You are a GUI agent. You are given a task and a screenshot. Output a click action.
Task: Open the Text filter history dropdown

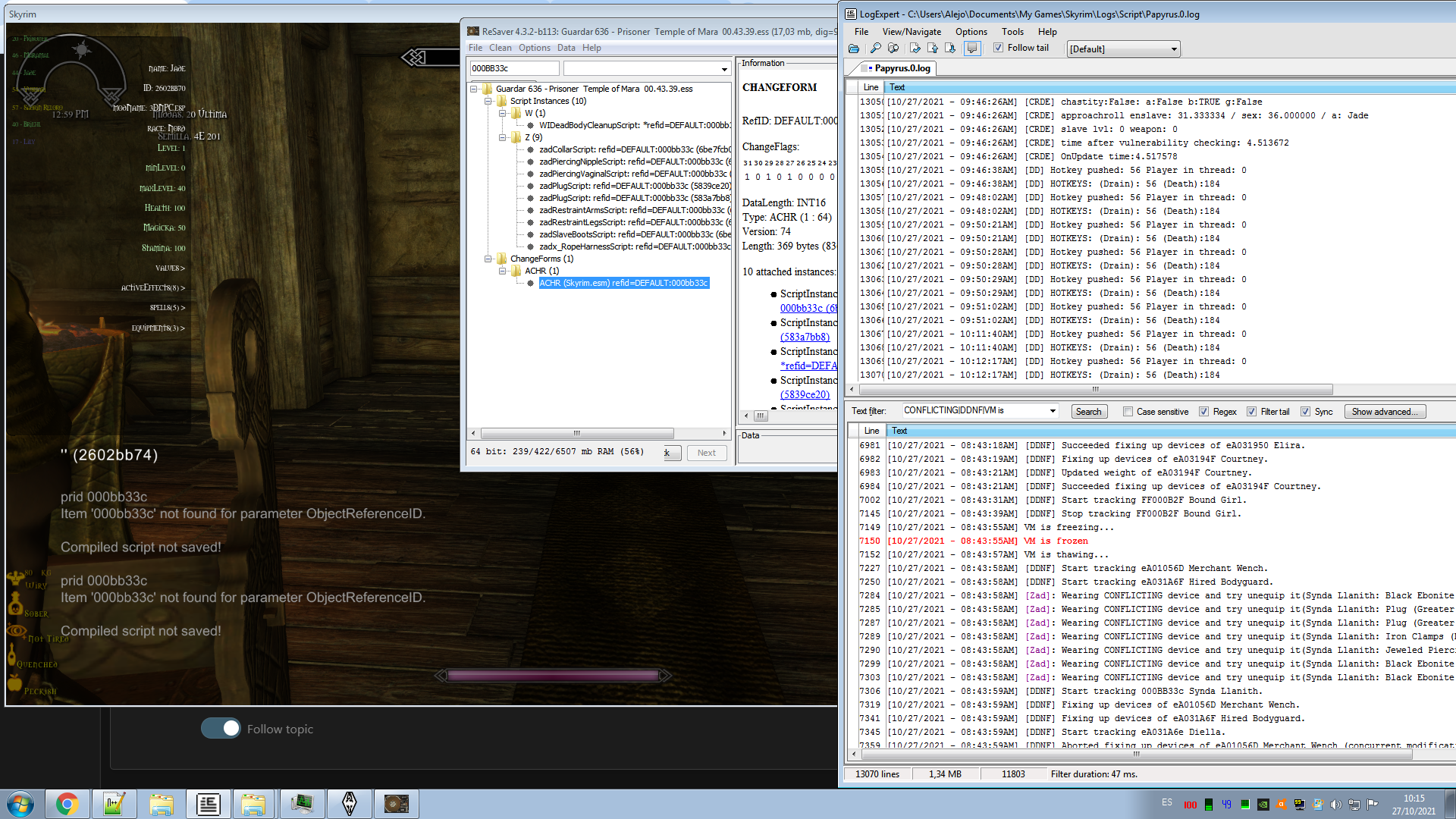[1053, 411]
